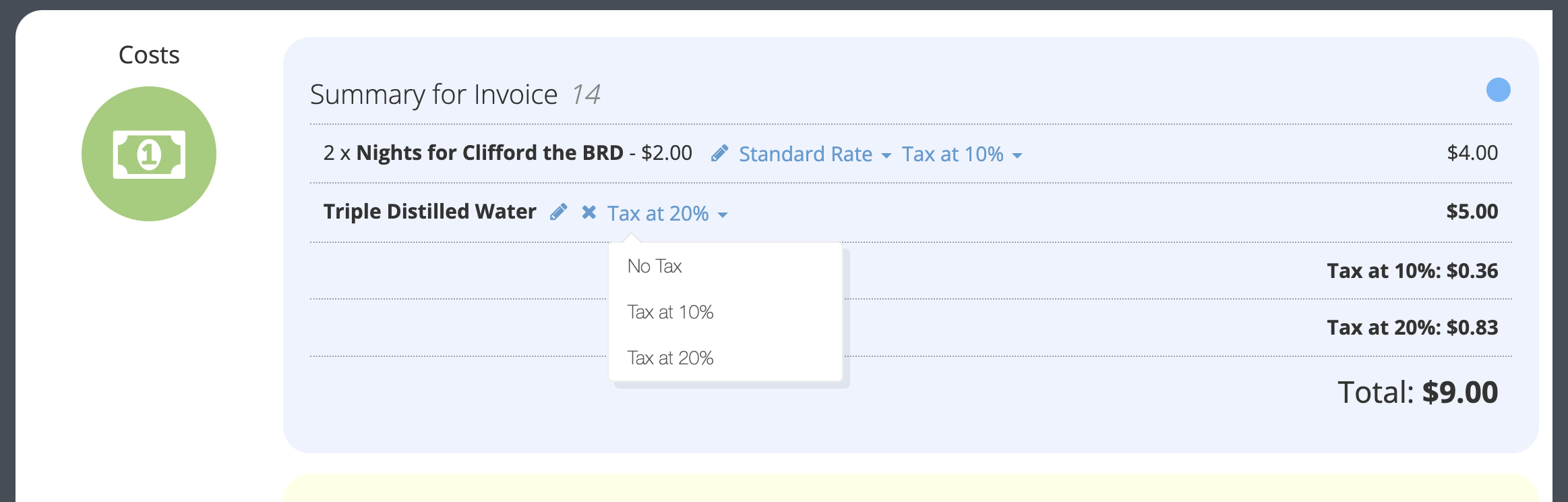The image size is (1568, 502).
Task: Click the Summary for Invoice heading
Action: [x=433, y=94]
